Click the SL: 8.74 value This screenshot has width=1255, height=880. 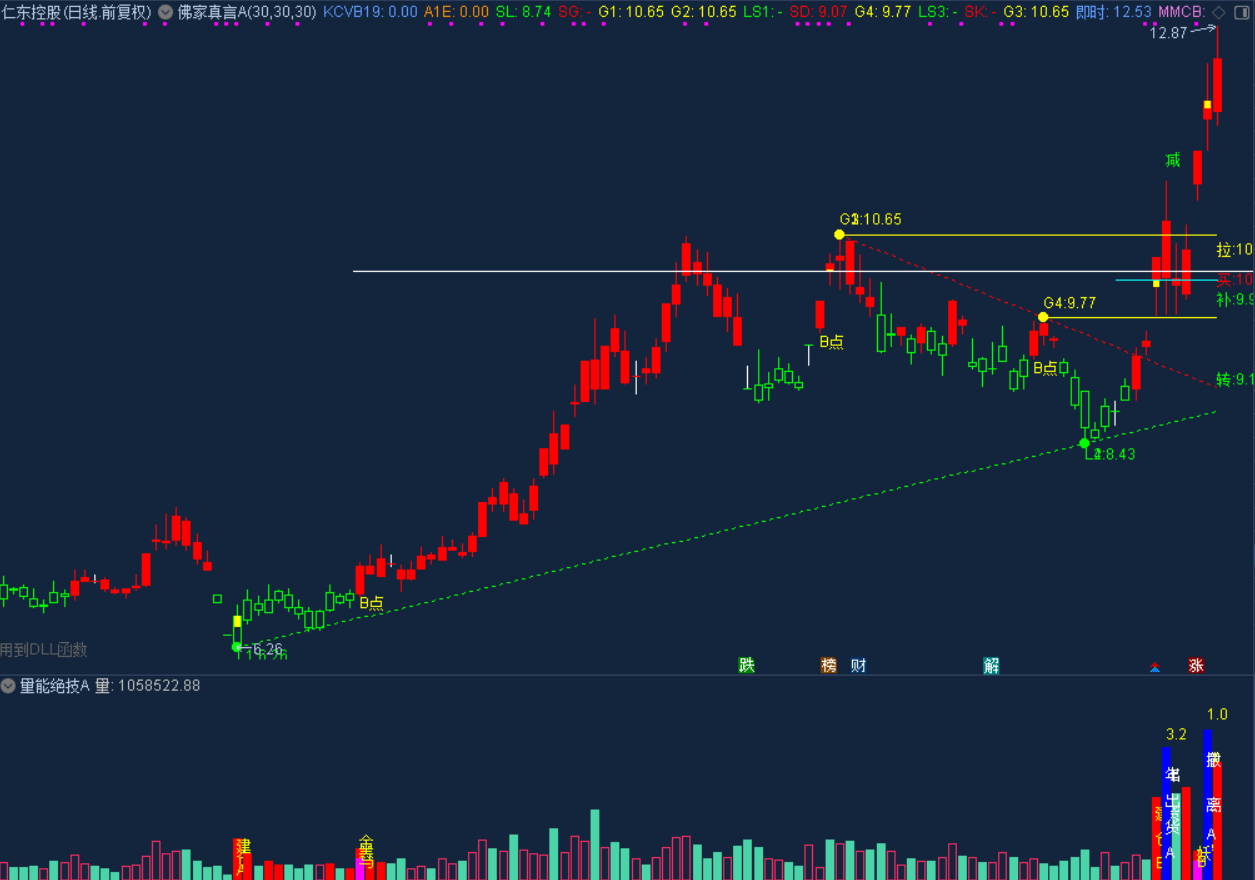(x=523, y=12)
